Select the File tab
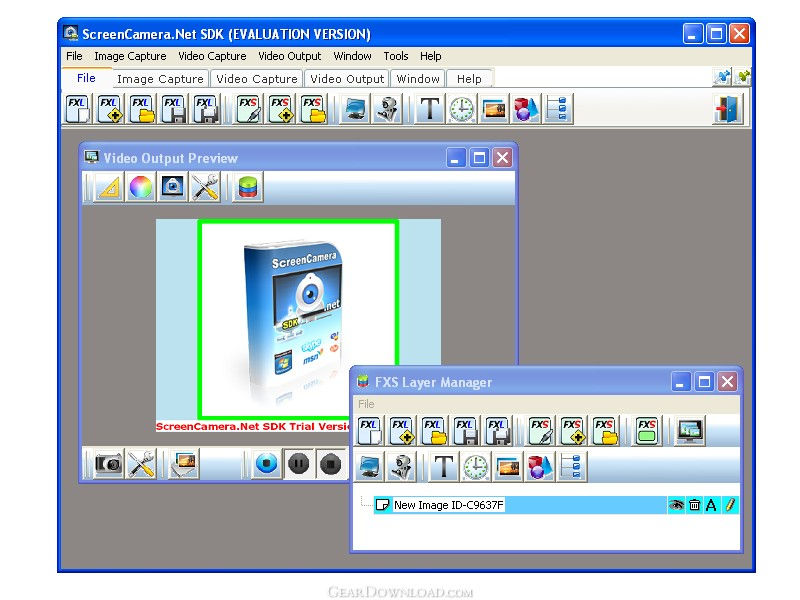800x600 pixels. pos(86,78)
